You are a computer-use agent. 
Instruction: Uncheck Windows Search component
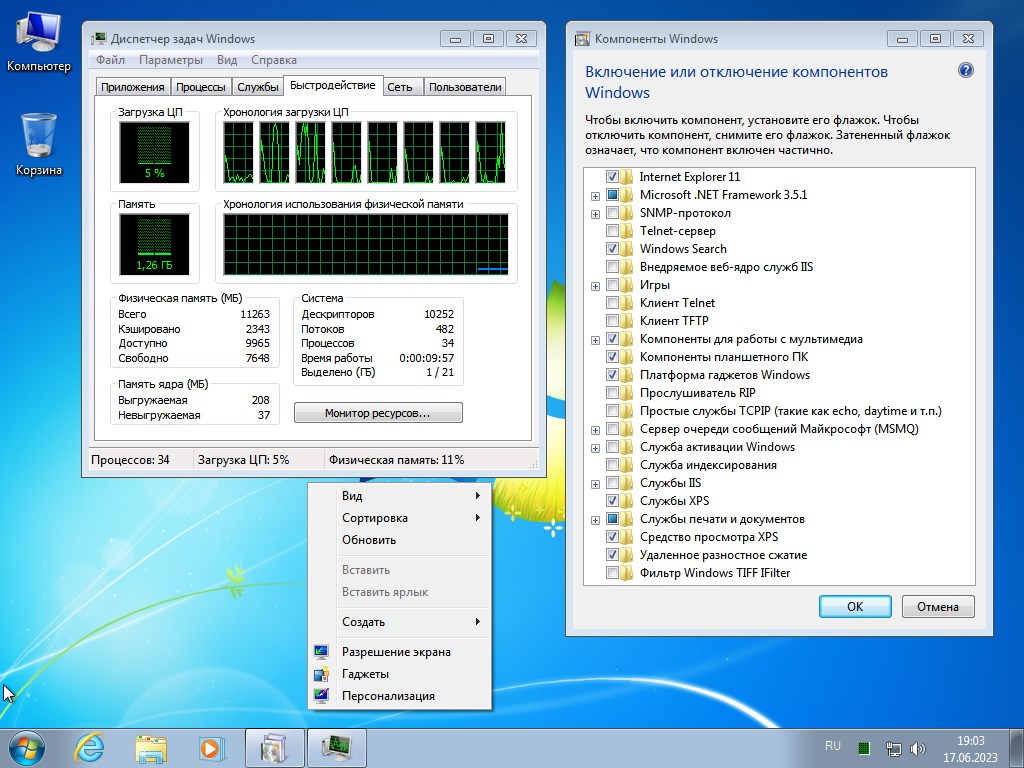coord(612,249)
